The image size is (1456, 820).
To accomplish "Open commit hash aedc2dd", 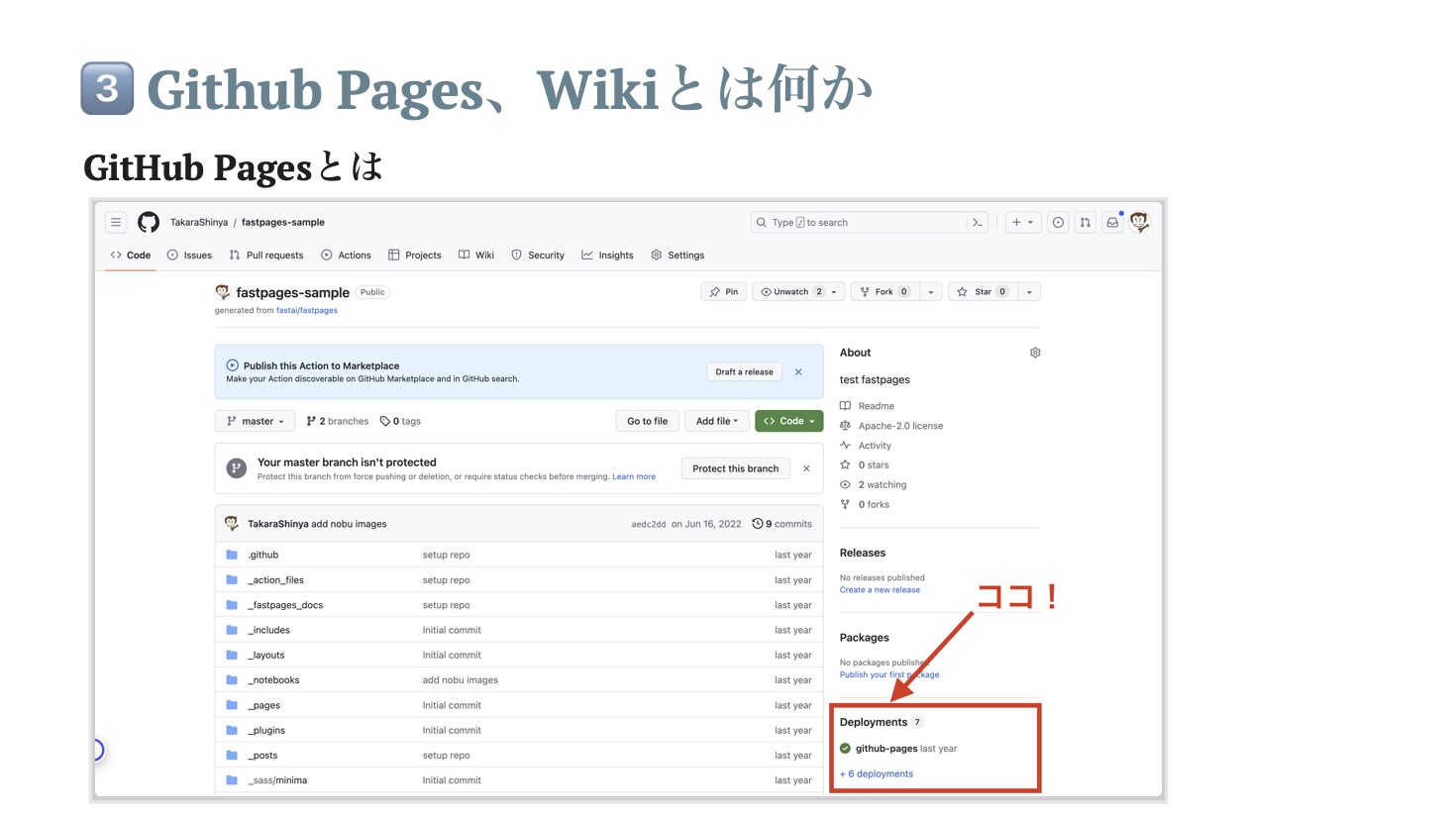I will pyautogui.click(x=649, y=524).
